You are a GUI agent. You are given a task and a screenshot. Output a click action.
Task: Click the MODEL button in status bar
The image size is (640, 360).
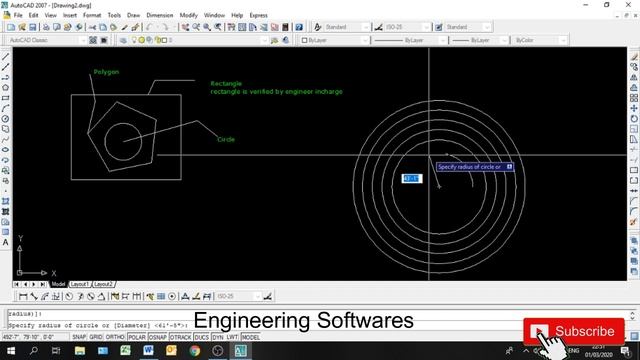pyautogui.click(x=251, y=337)
